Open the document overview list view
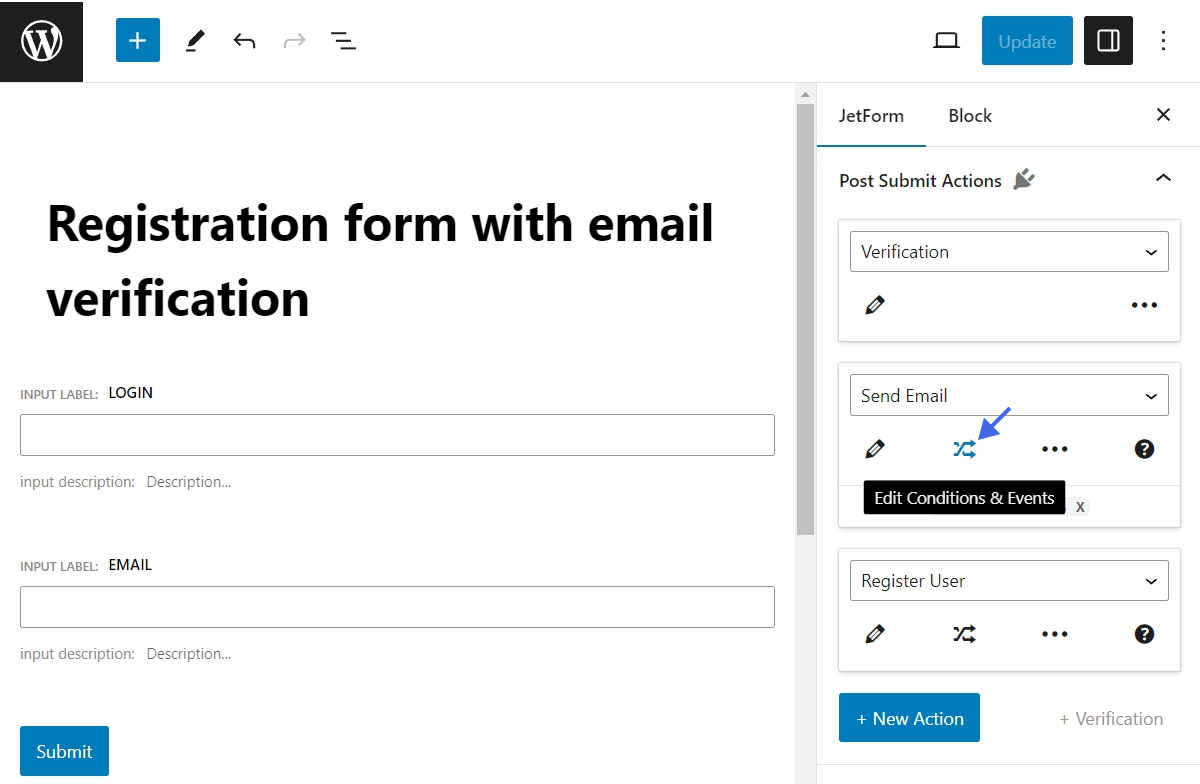The image size is (1200, 784). coord(343,40)
